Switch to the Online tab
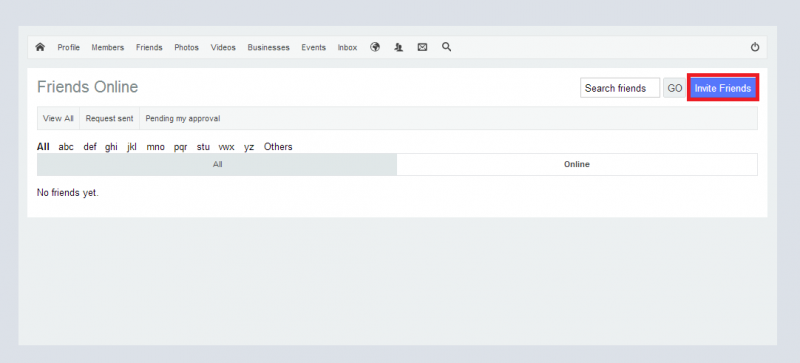The image size is (800, 363). point(577,164)
